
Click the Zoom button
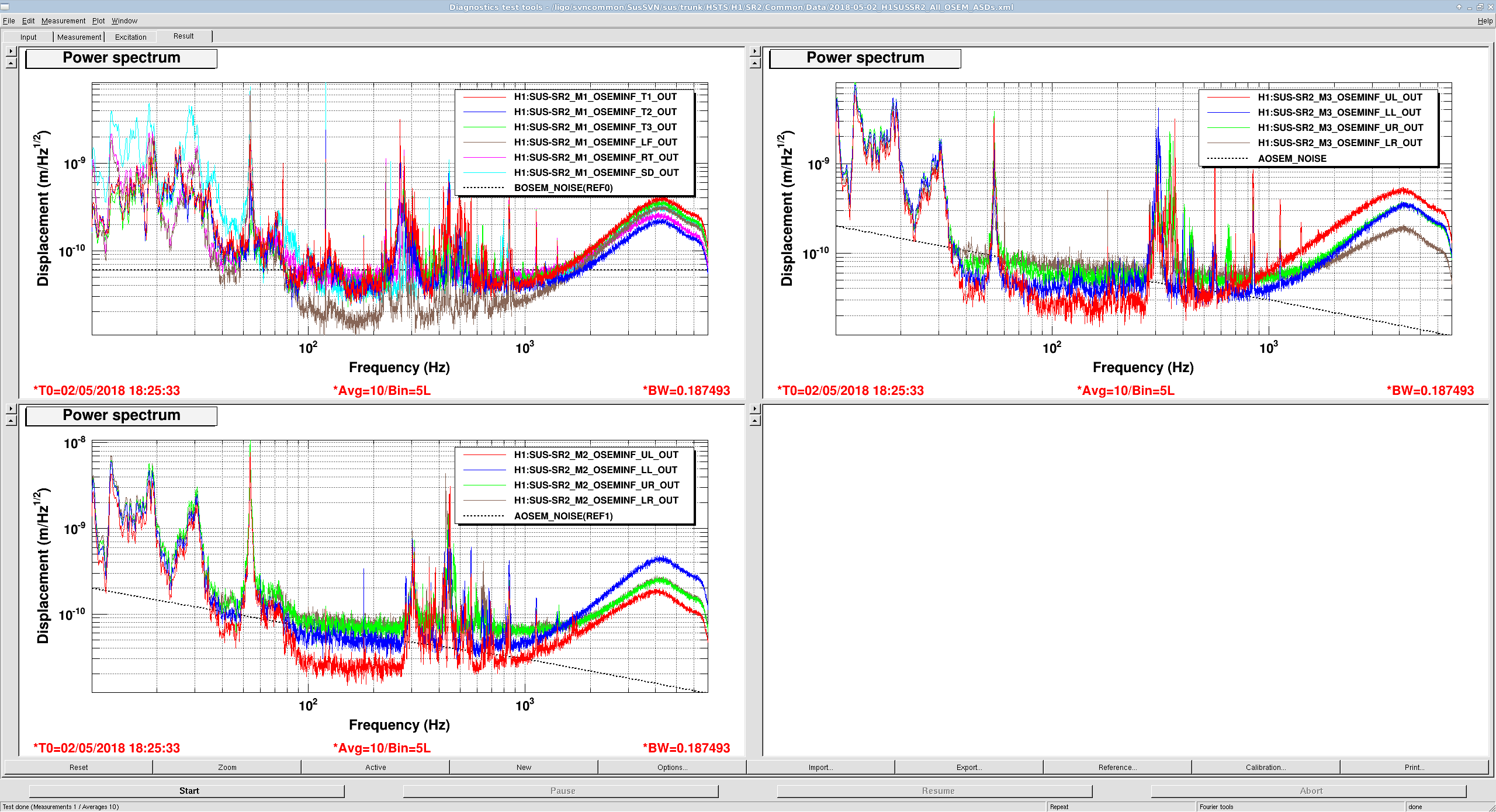click(x=227, y=767)
